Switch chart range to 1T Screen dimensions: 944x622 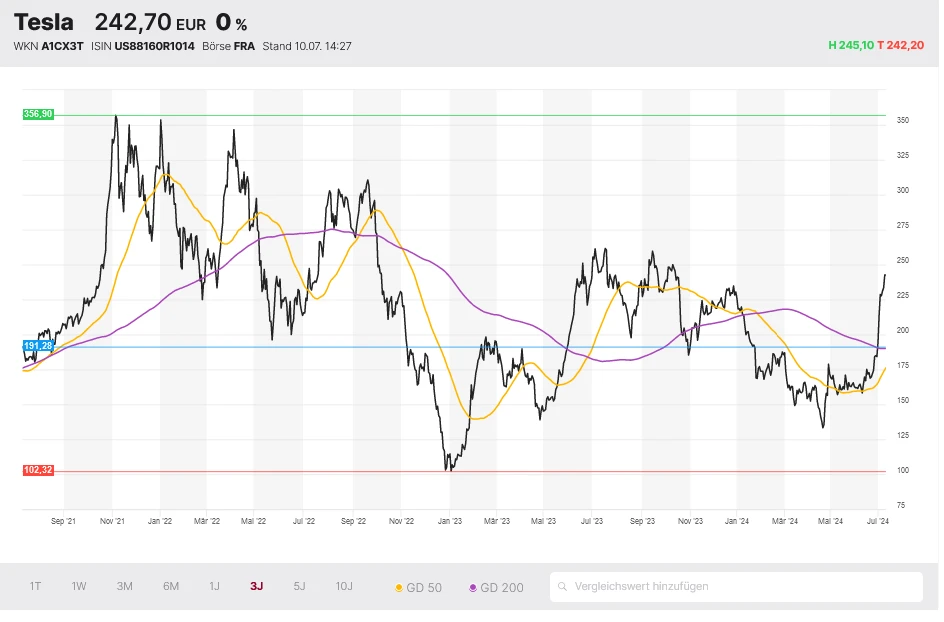point(35,587)
